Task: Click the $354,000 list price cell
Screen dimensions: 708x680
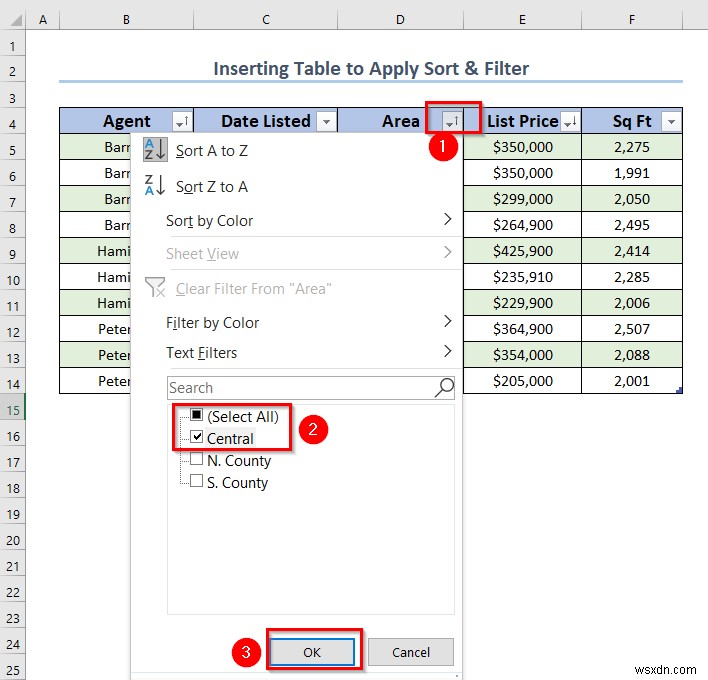Action: tap(522, 355)
